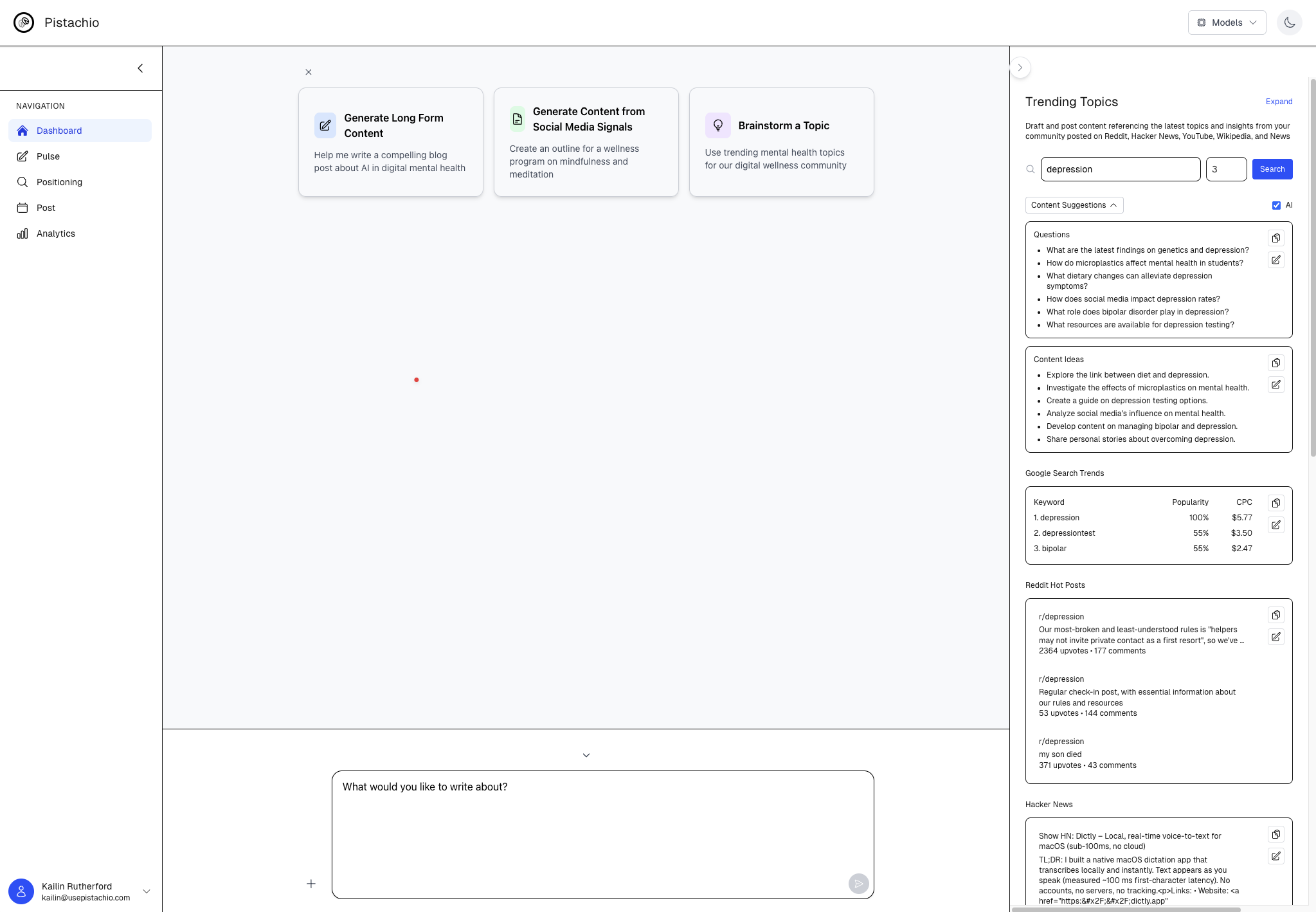Add an attachment with the plus icon
Image resolution: width=1316 pixels, height=912 pixels.
[x=311, y=884]
